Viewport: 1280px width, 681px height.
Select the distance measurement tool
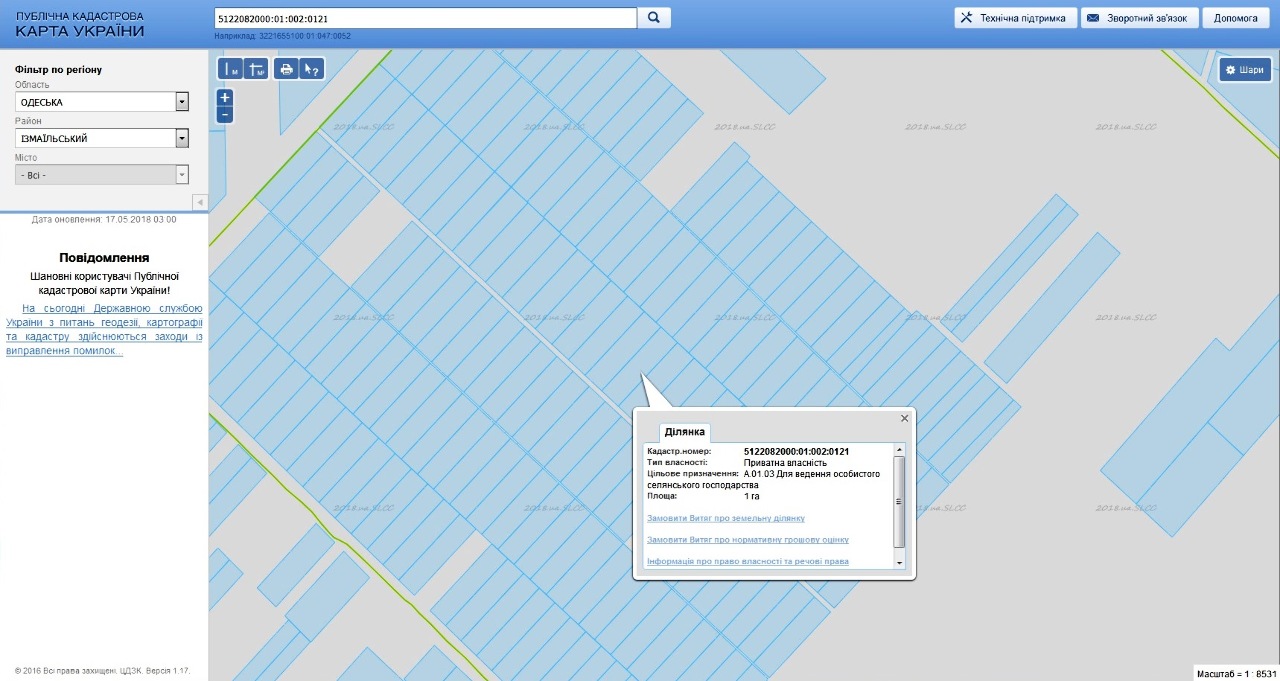click(231, 69)
